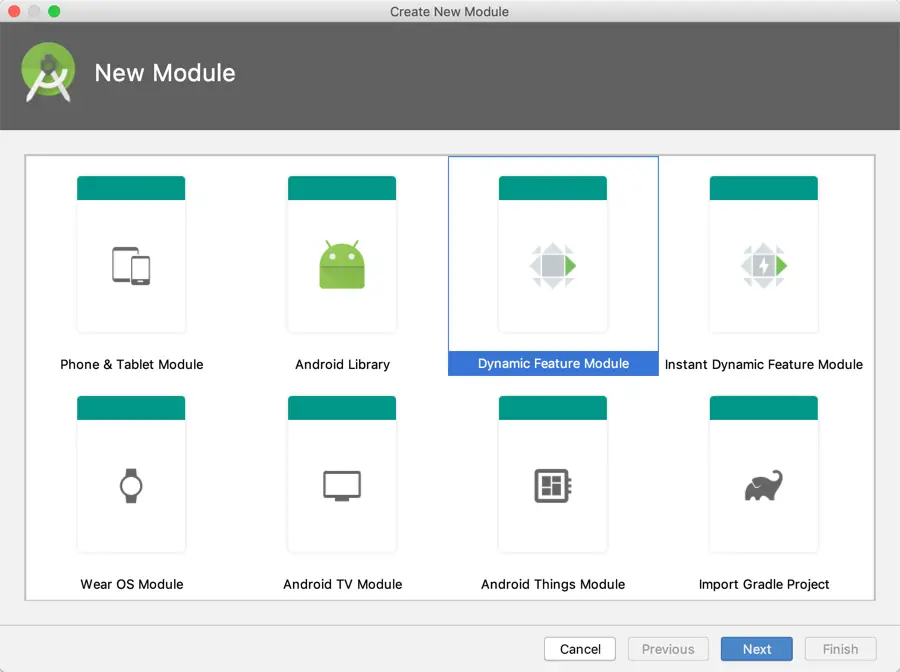Click the Android TV Module label
Viewport: 900px width, 672px height.
point(342,584)
